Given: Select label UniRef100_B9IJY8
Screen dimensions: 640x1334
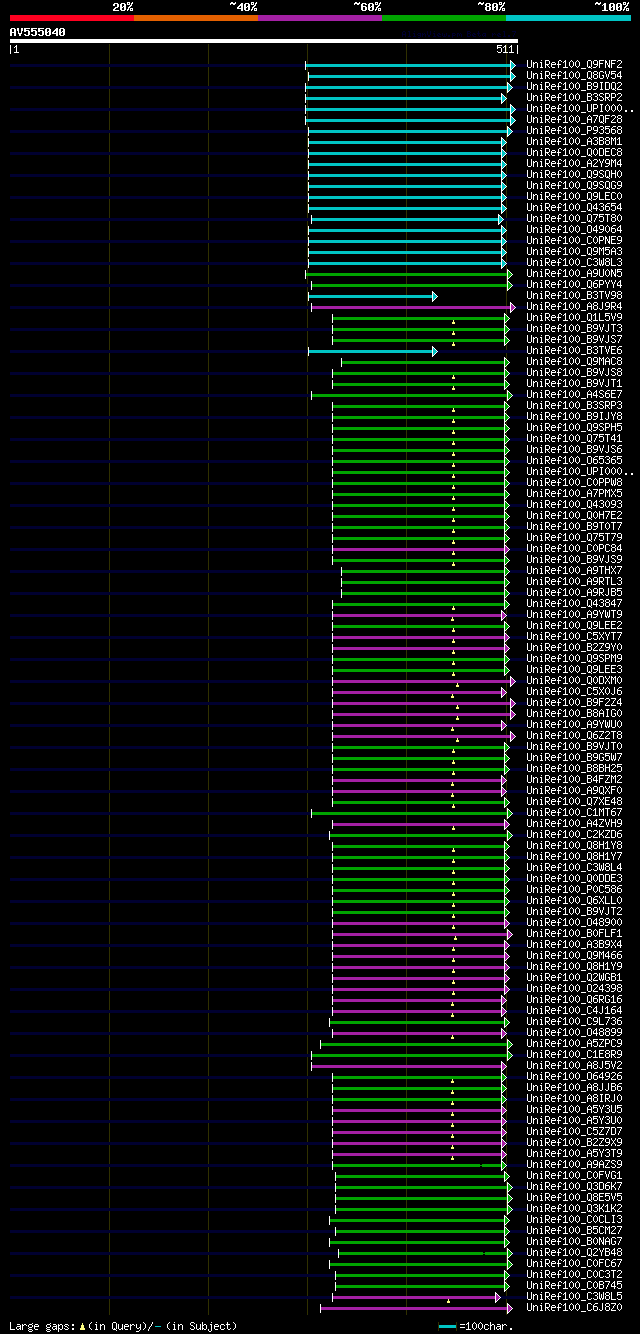Looking at the screenshot, I should tap(575, 416).
